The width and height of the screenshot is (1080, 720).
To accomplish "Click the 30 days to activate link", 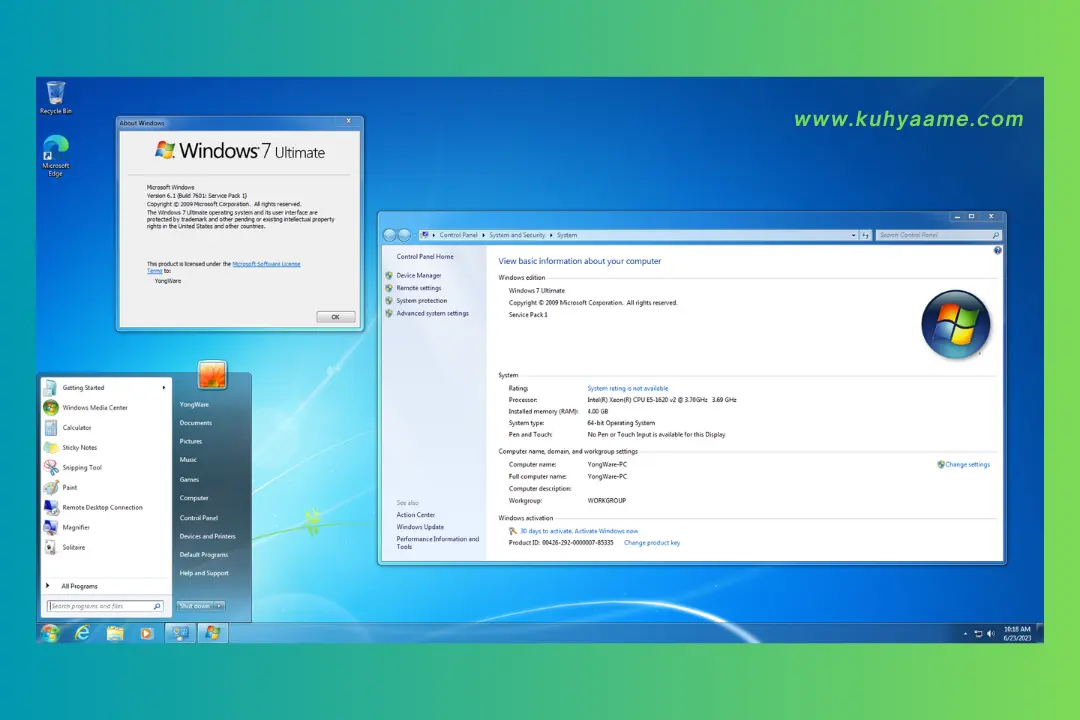I will pos(579,531).
